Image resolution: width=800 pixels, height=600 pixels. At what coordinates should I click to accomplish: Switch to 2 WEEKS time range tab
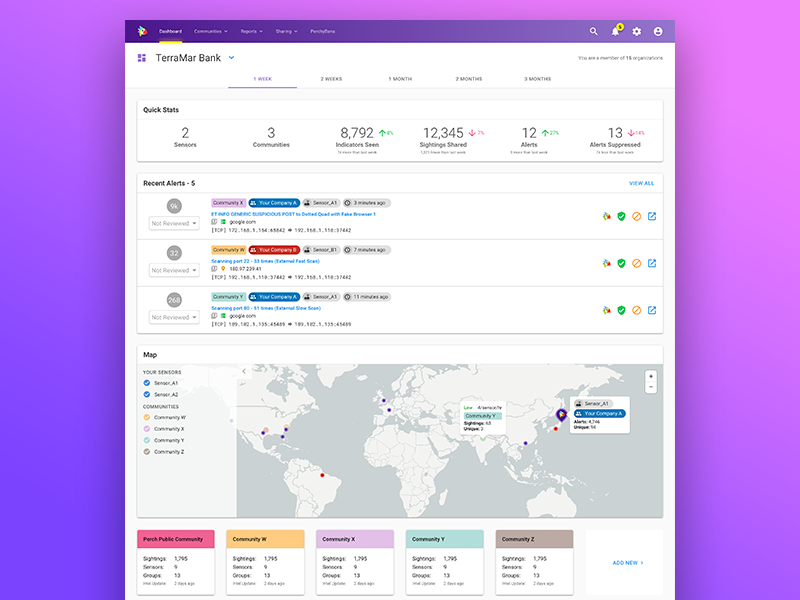pyautogui.click(x=331, y=79)
